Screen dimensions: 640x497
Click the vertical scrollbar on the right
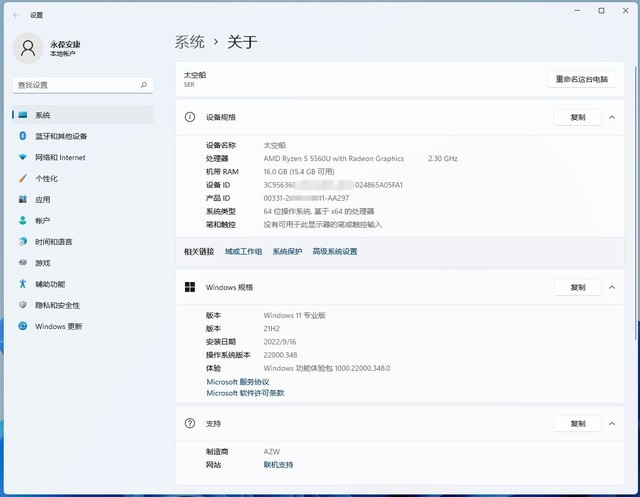636,202
